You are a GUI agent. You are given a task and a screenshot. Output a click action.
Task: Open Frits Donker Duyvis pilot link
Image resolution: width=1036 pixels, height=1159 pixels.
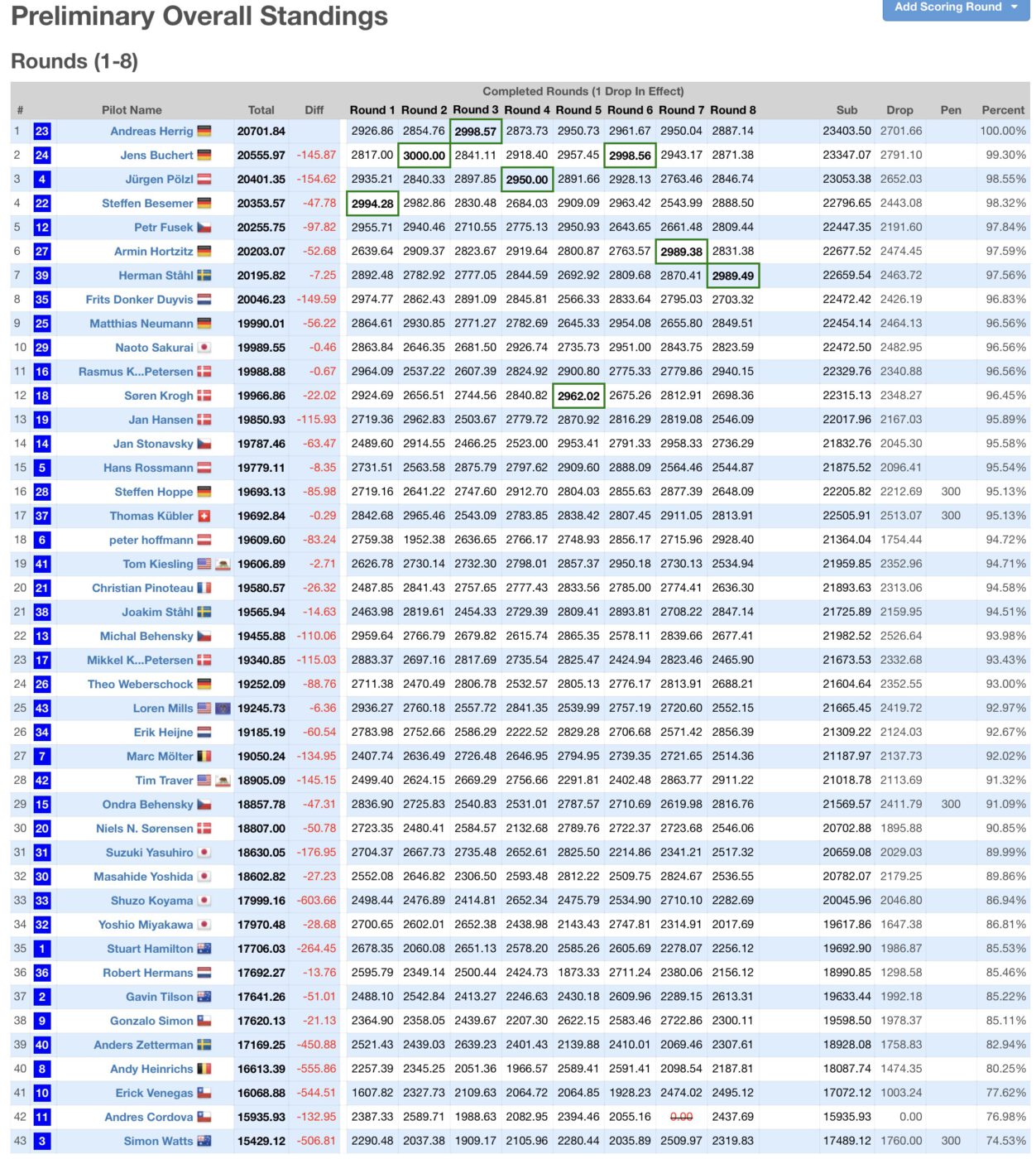point(139,300)
